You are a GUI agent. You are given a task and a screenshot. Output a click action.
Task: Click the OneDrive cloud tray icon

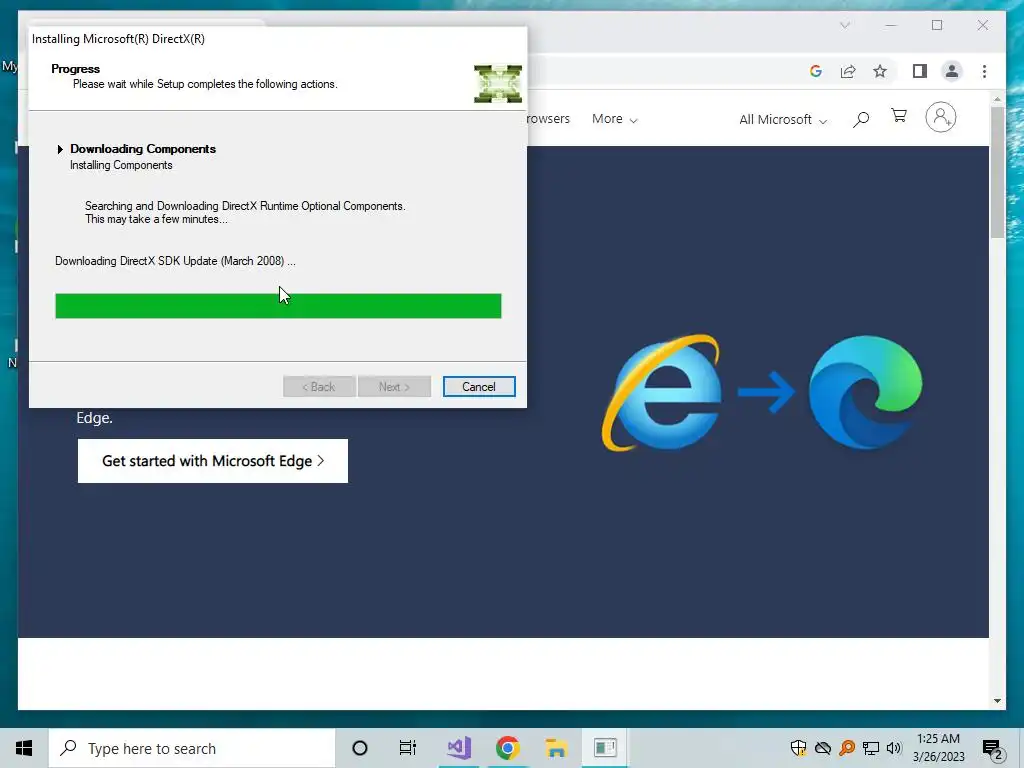click(823, 748)
